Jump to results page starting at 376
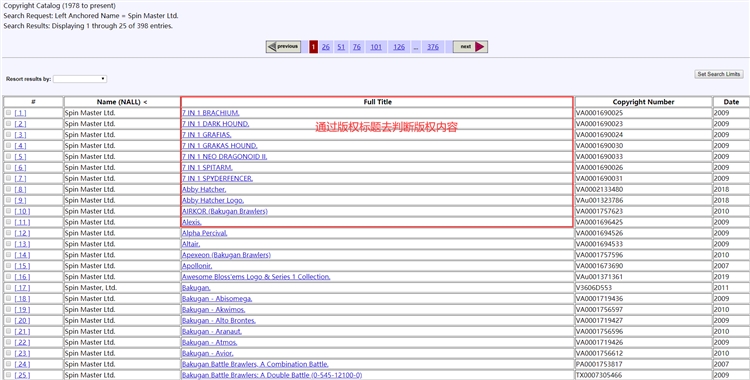The image size is (750, 380). (433, 47)
